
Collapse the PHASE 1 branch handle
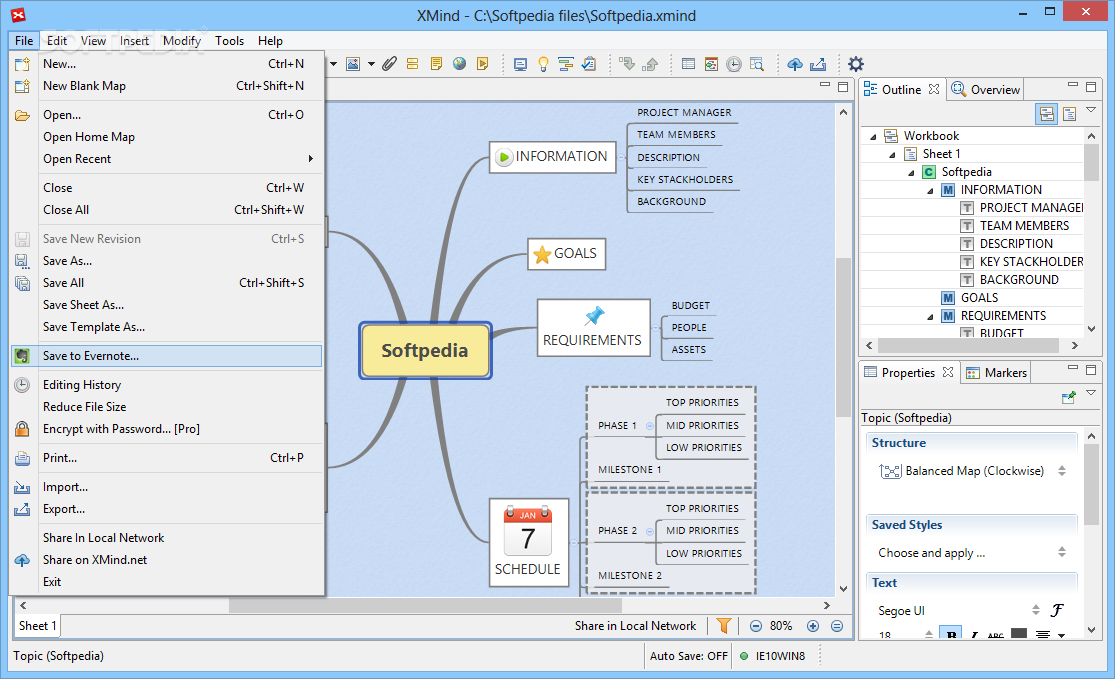click(x=649, y=425)
